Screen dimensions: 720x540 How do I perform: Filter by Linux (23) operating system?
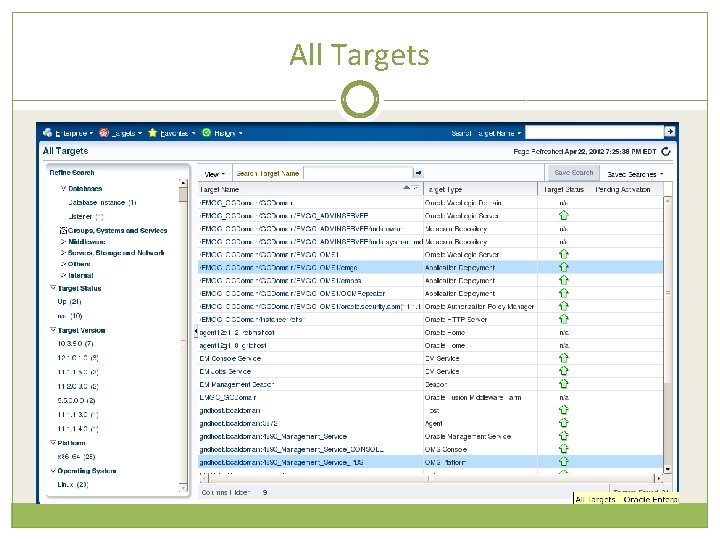tap(73, 484)
